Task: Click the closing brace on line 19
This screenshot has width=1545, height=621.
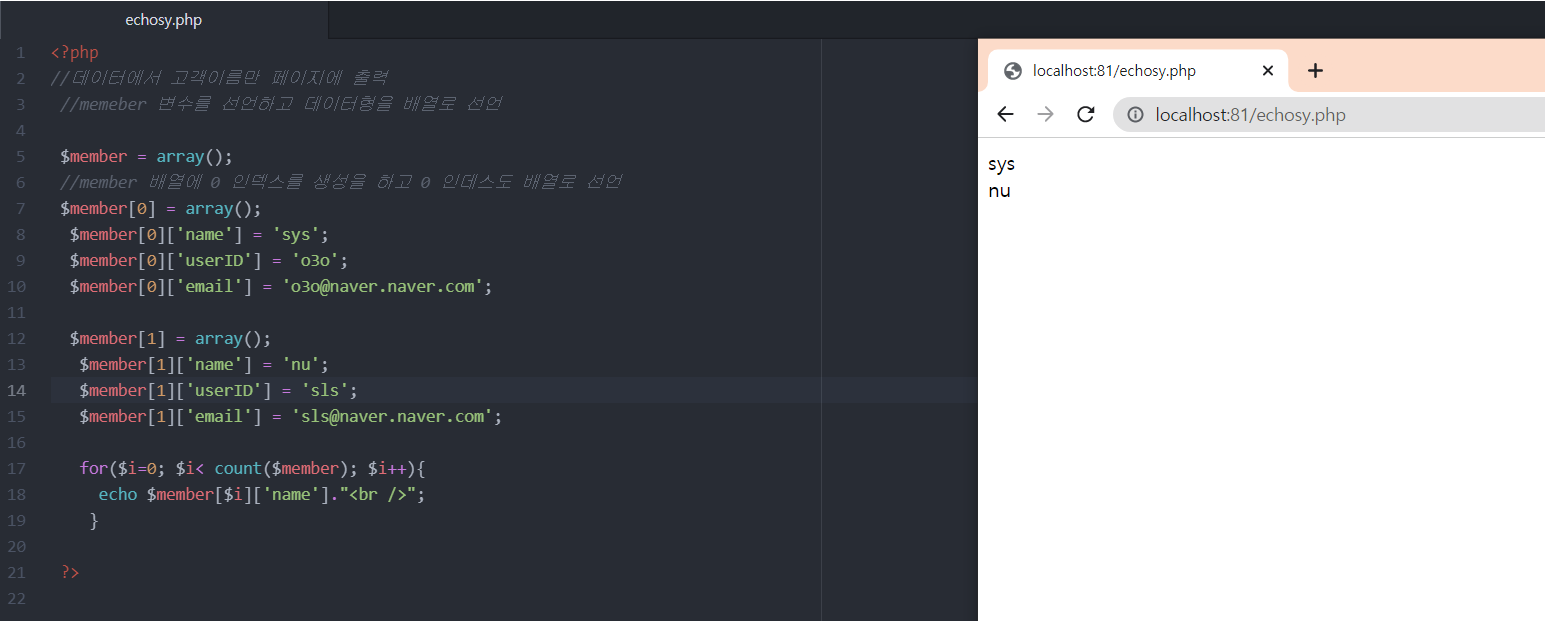Action: [94, 520]
